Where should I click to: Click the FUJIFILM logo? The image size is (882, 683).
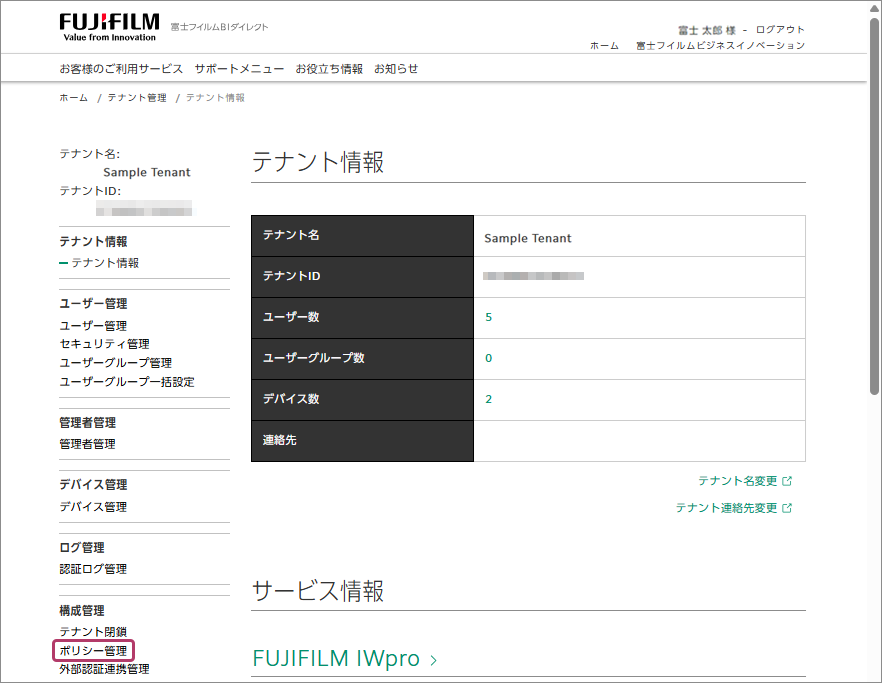(108, 26)
